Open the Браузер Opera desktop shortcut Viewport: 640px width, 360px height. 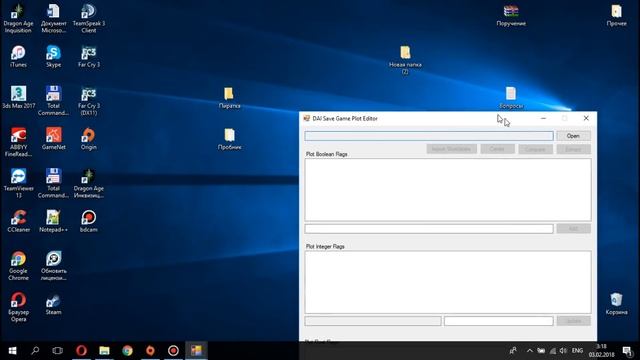(18, 307)
